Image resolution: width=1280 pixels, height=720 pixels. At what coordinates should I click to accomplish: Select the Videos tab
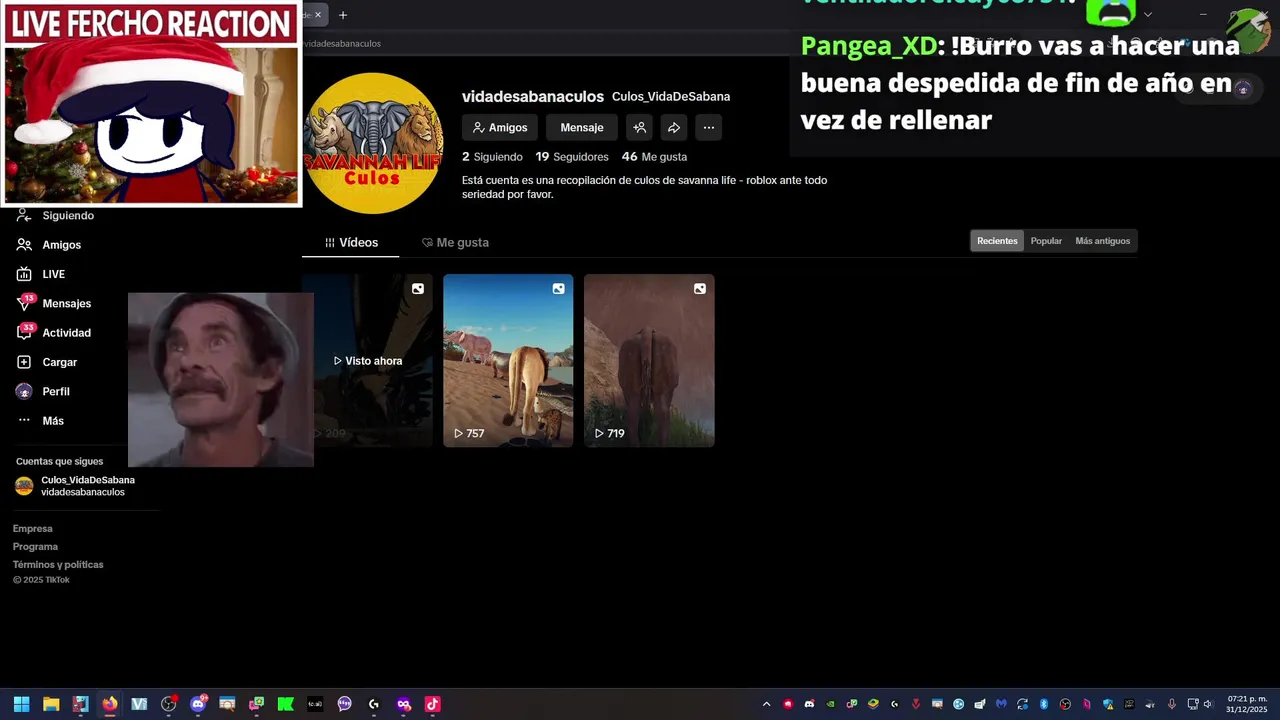tap(351, 243)
